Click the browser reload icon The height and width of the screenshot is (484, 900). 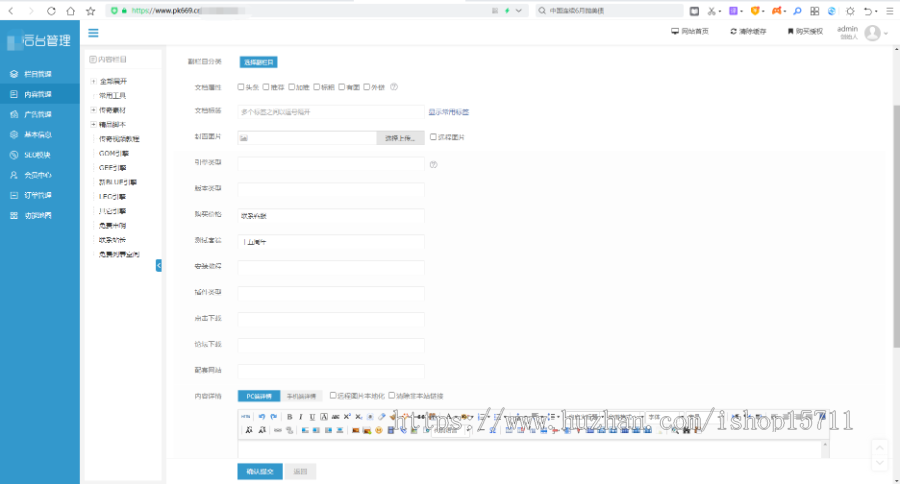pyautogui.click(x=51, y=11)
